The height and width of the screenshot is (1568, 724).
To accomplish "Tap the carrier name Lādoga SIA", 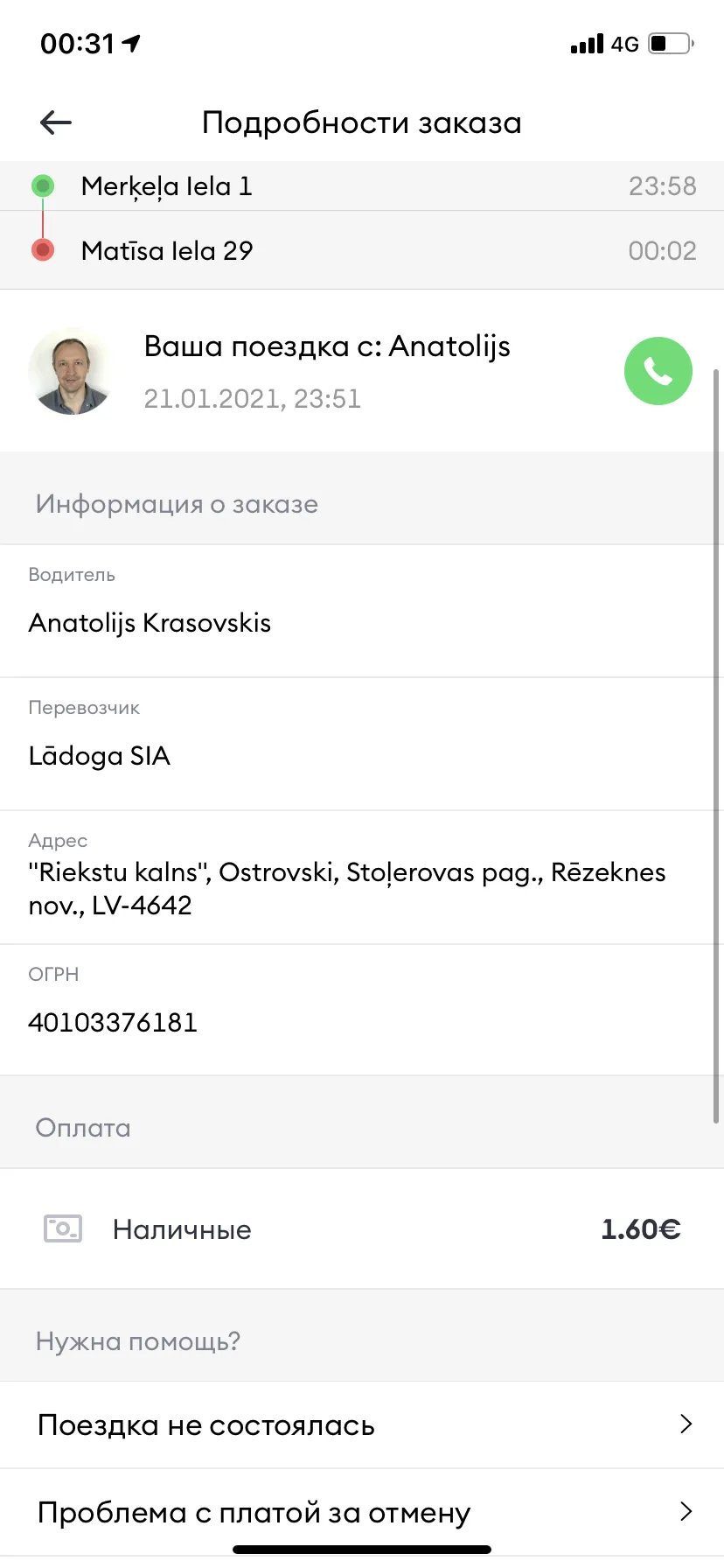I will pos(99,756).
